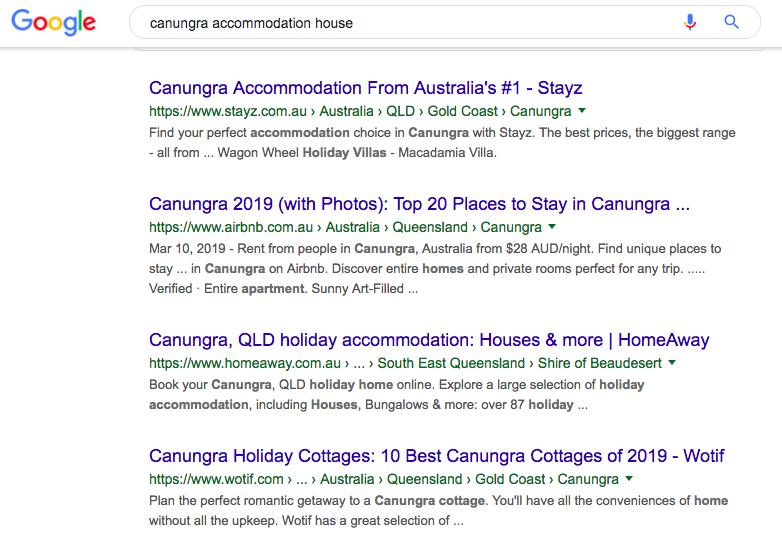The height and width of the screenshot is (549, 782).
Task: Open the Stayz Canungra Accommodation result
Action: [365, 88]
